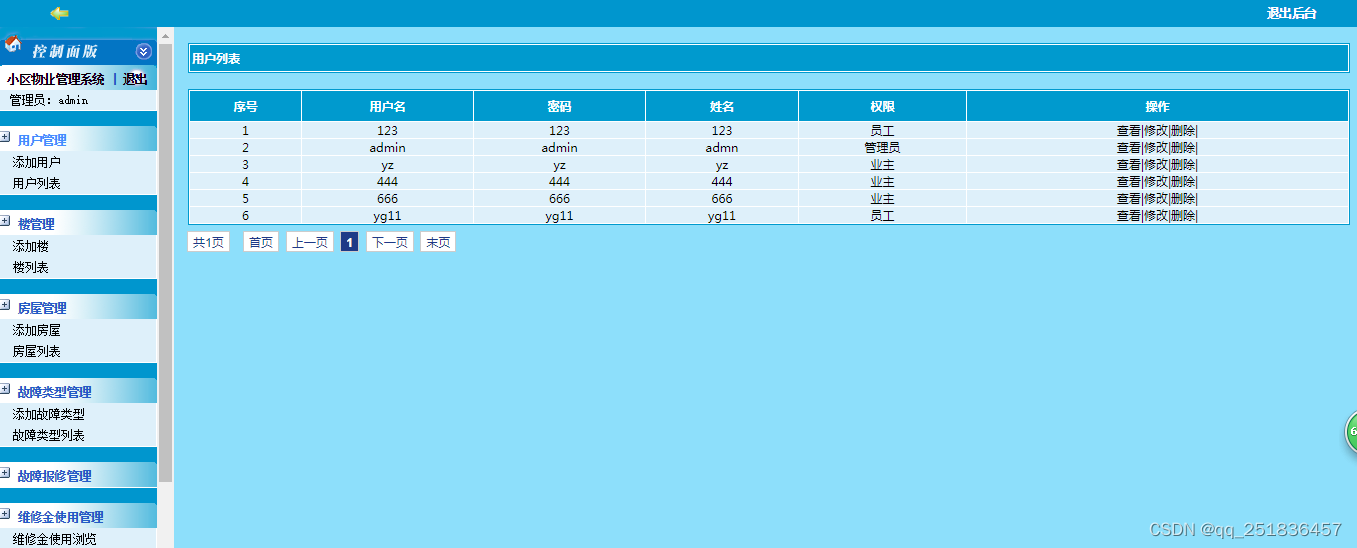Click 删除 for user 444
The height and width of the screenshot is (548, 1357).
coord(1183,181)
